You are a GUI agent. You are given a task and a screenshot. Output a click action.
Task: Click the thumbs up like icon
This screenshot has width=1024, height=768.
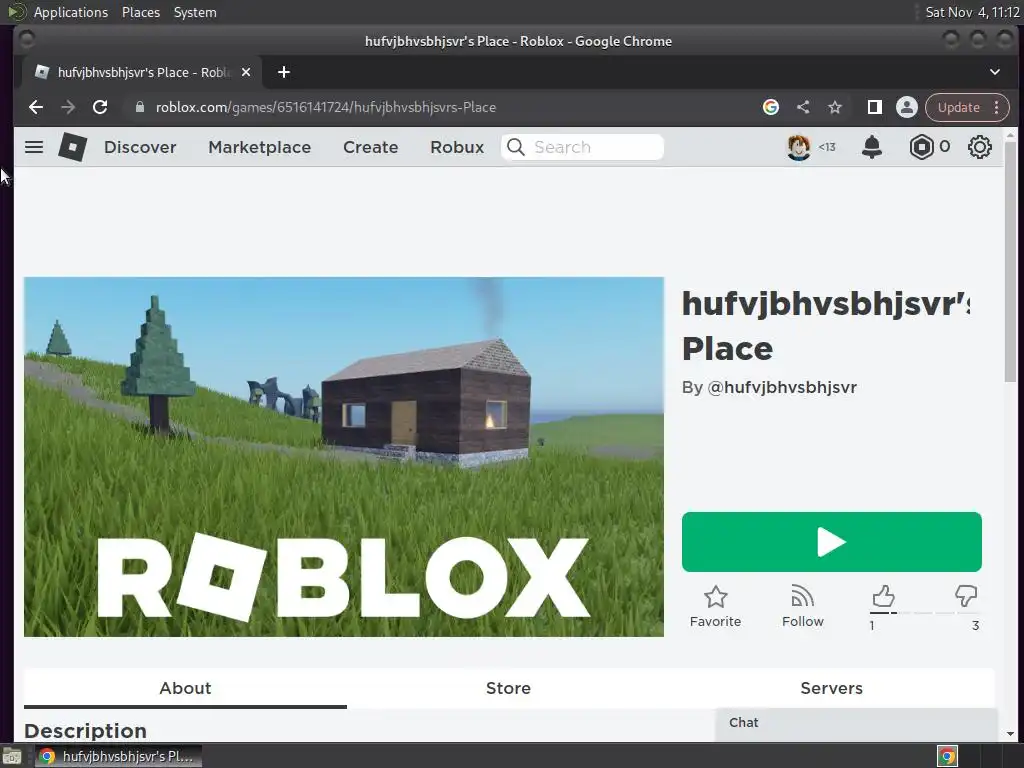point(883,596)
